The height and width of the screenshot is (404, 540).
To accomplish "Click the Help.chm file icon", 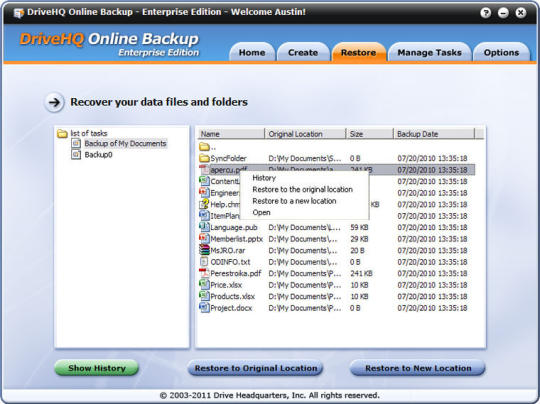I will point(204,204).
